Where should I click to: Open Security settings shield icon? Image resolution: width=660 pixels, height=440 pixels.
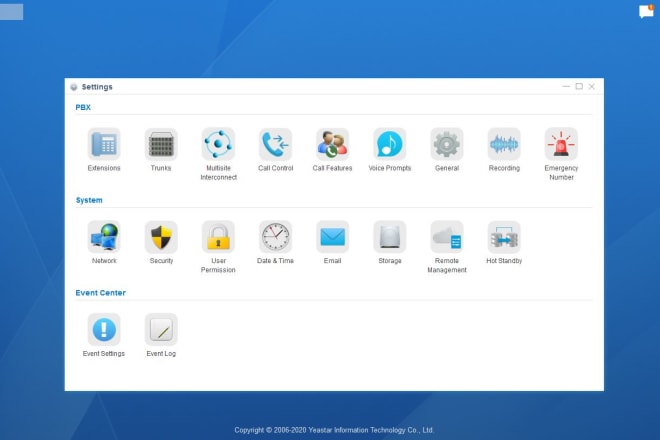(161, 237)
